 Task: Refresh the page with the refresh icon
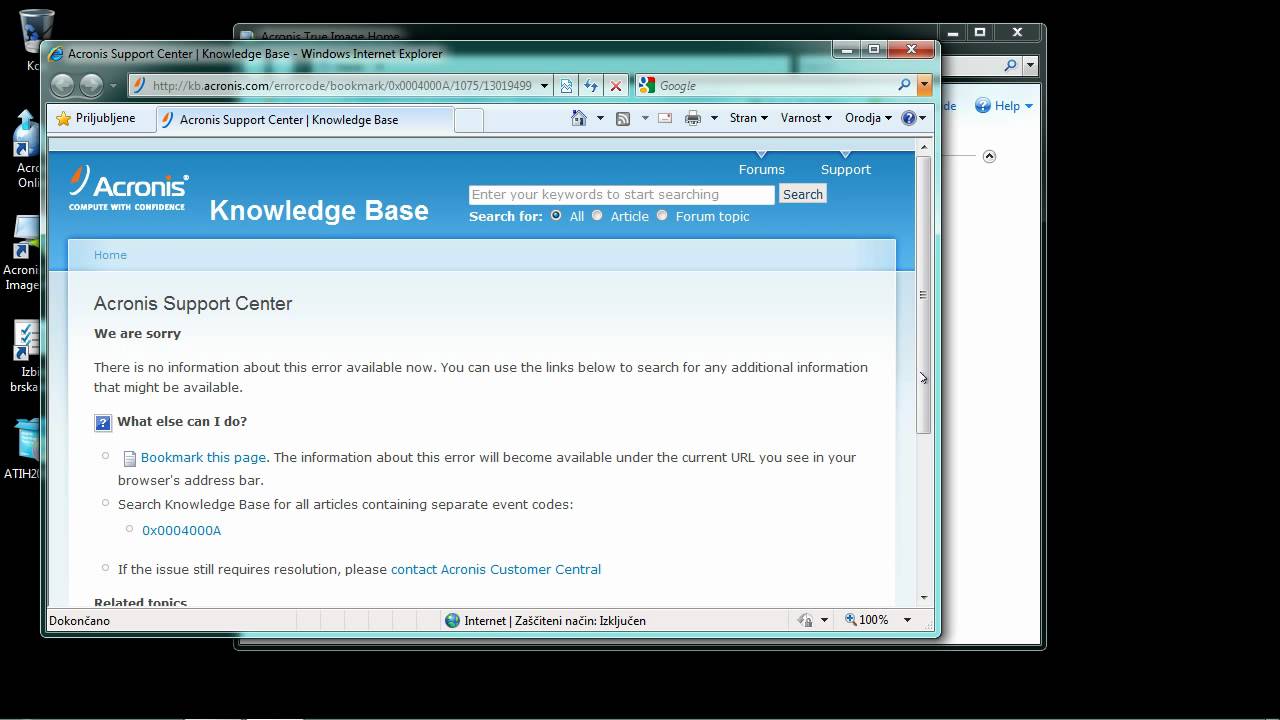(591, 86)
